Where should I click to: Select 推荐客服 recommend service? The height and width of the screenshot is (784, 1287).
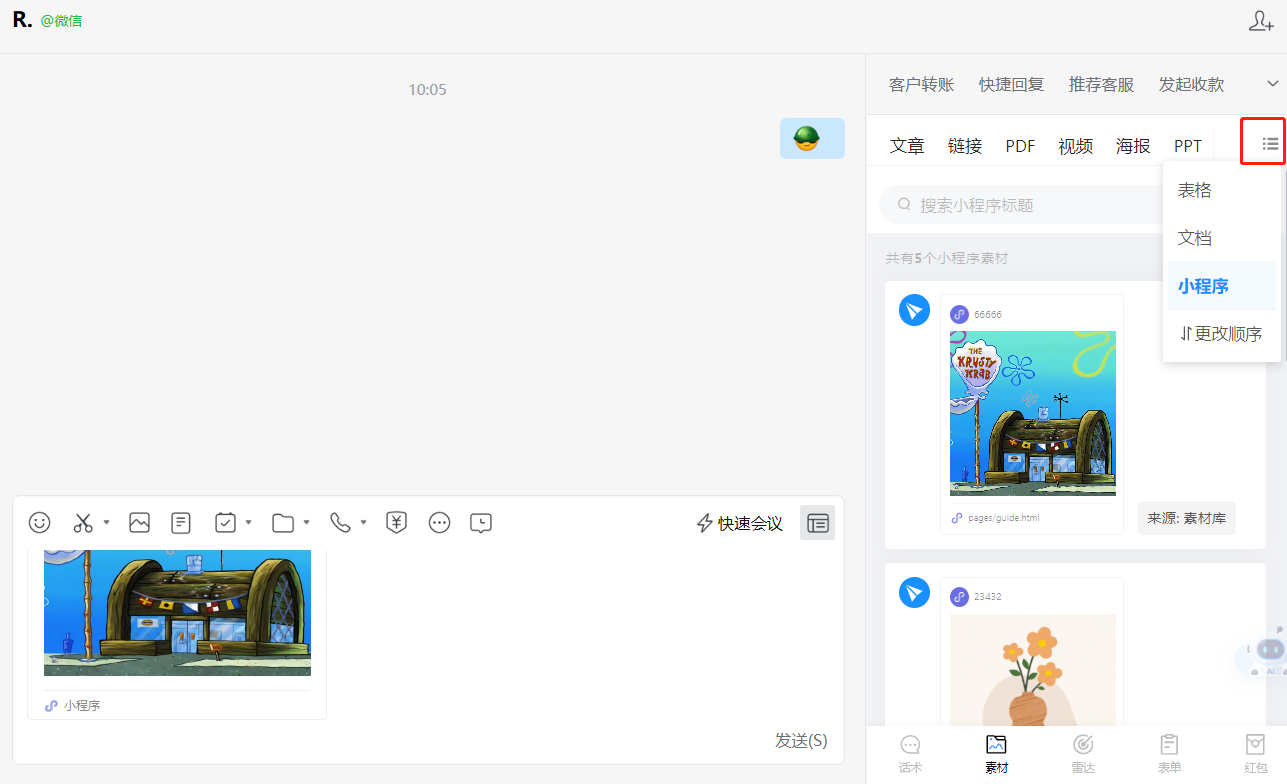click(1101, 85)
